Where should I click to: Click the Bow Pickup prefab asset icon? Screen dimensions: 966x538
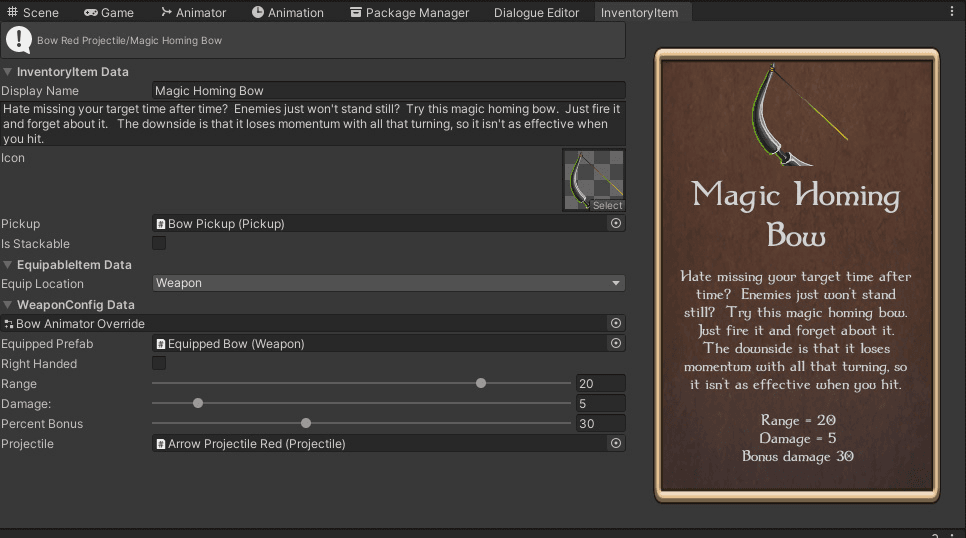click(161, 224)
